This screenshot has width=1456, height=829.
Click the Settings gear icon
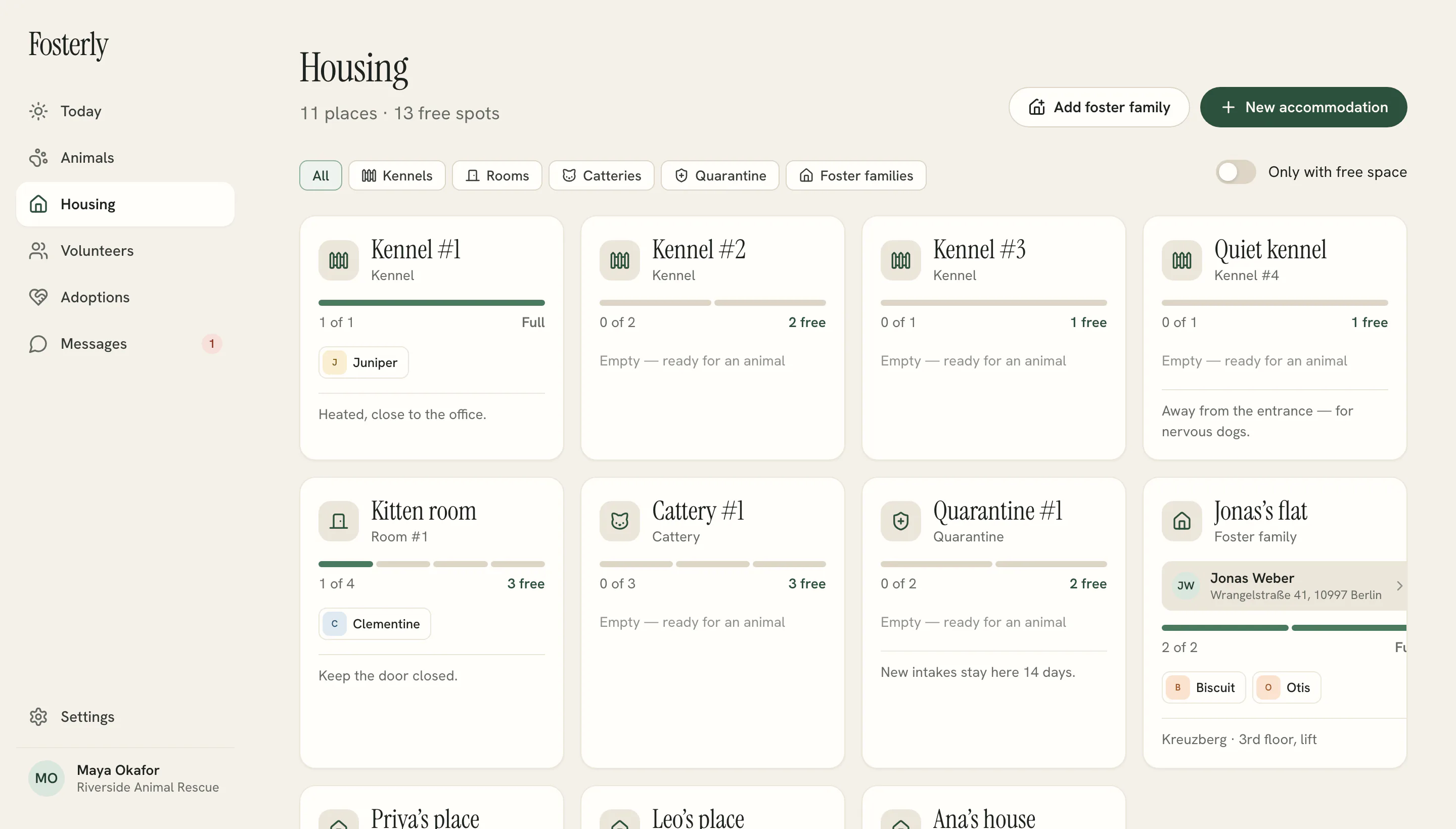click(38, 716)
